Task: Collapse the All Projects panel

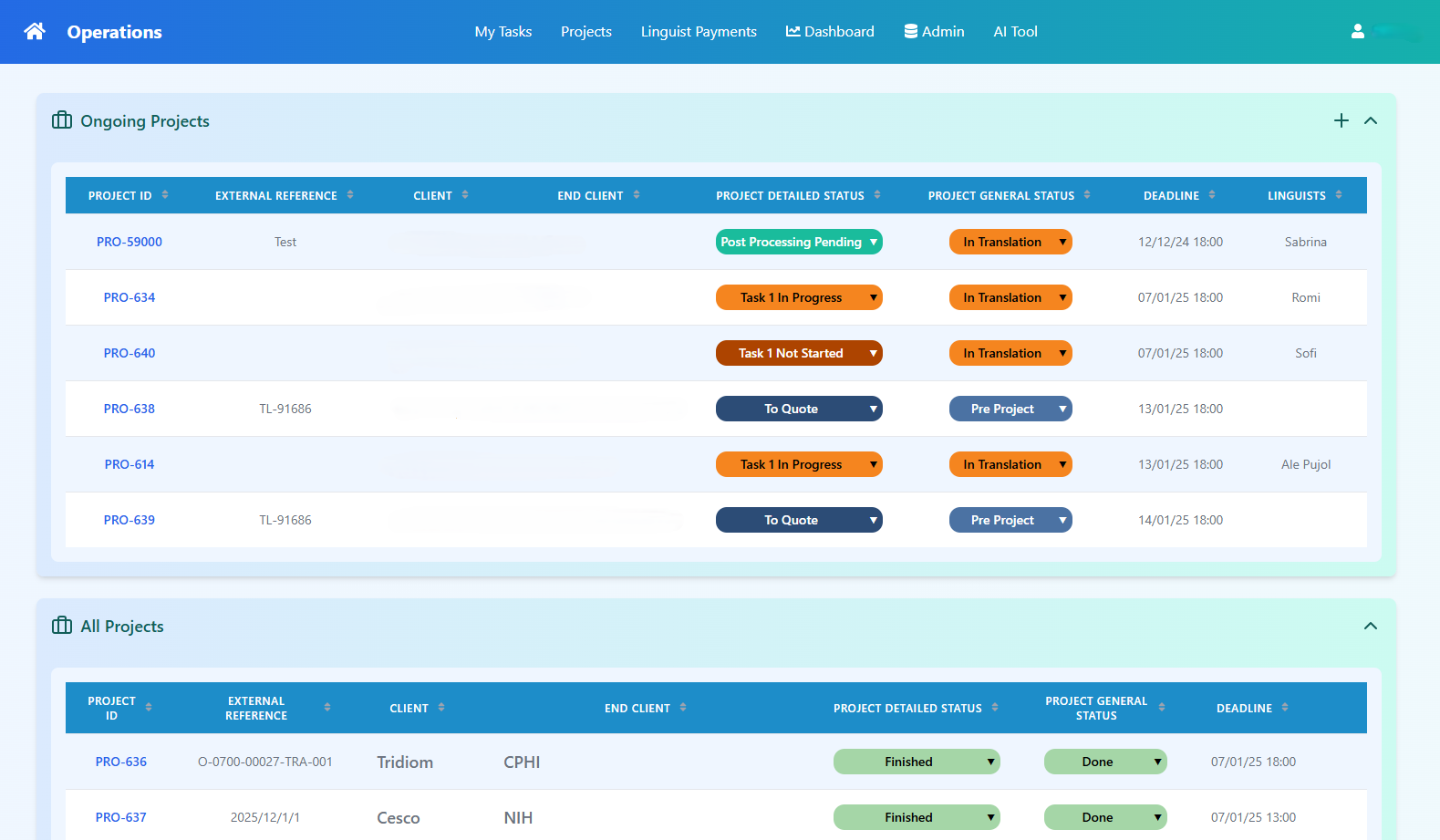Action: coord(1370,626)
